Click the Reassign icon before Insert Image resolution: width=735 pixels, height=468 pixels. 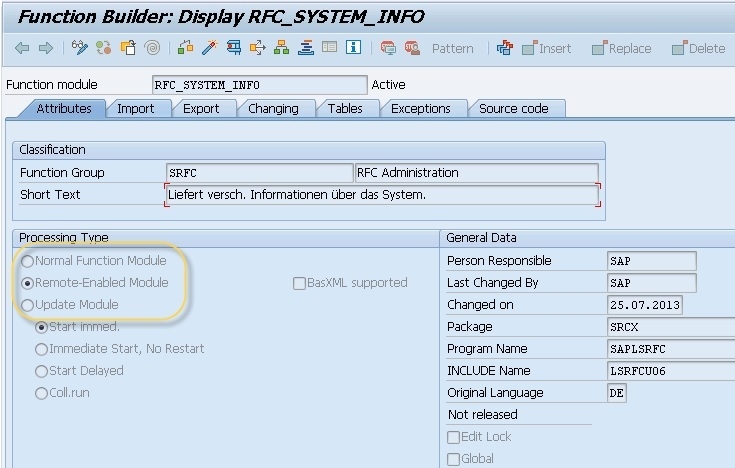505,48
